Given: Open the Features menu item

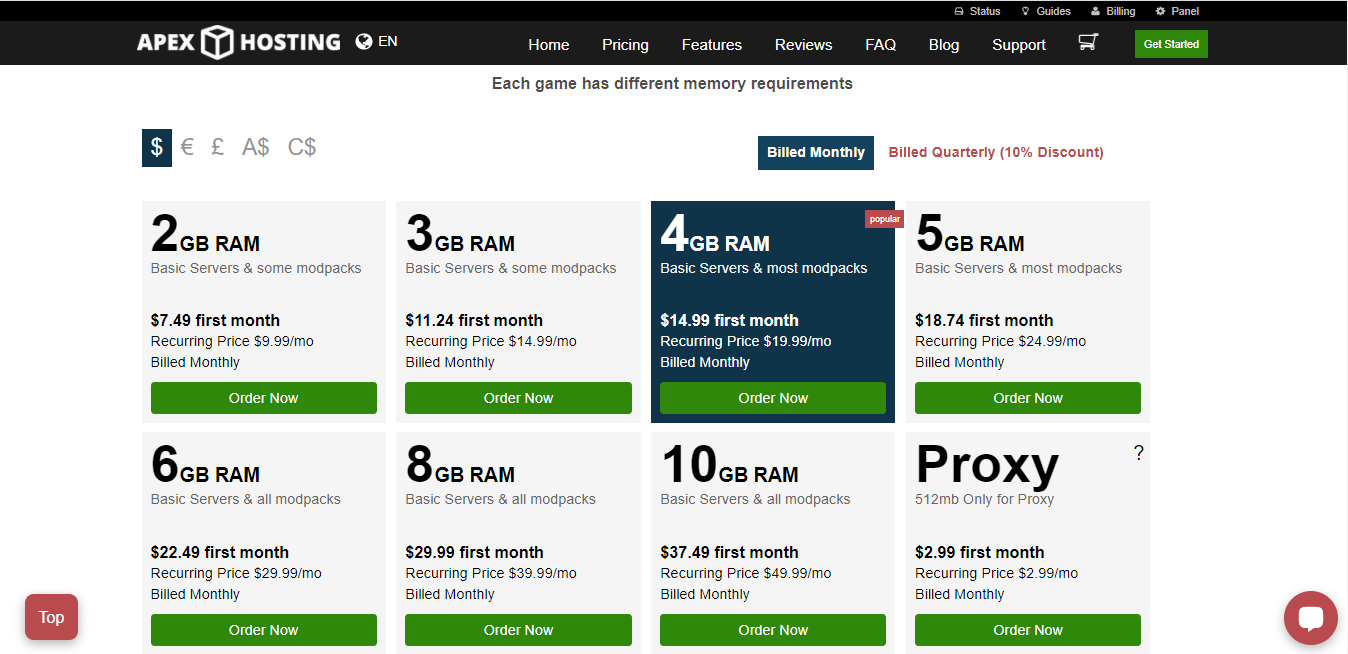Looking at the screenshot, I should (x=711, y=45).
